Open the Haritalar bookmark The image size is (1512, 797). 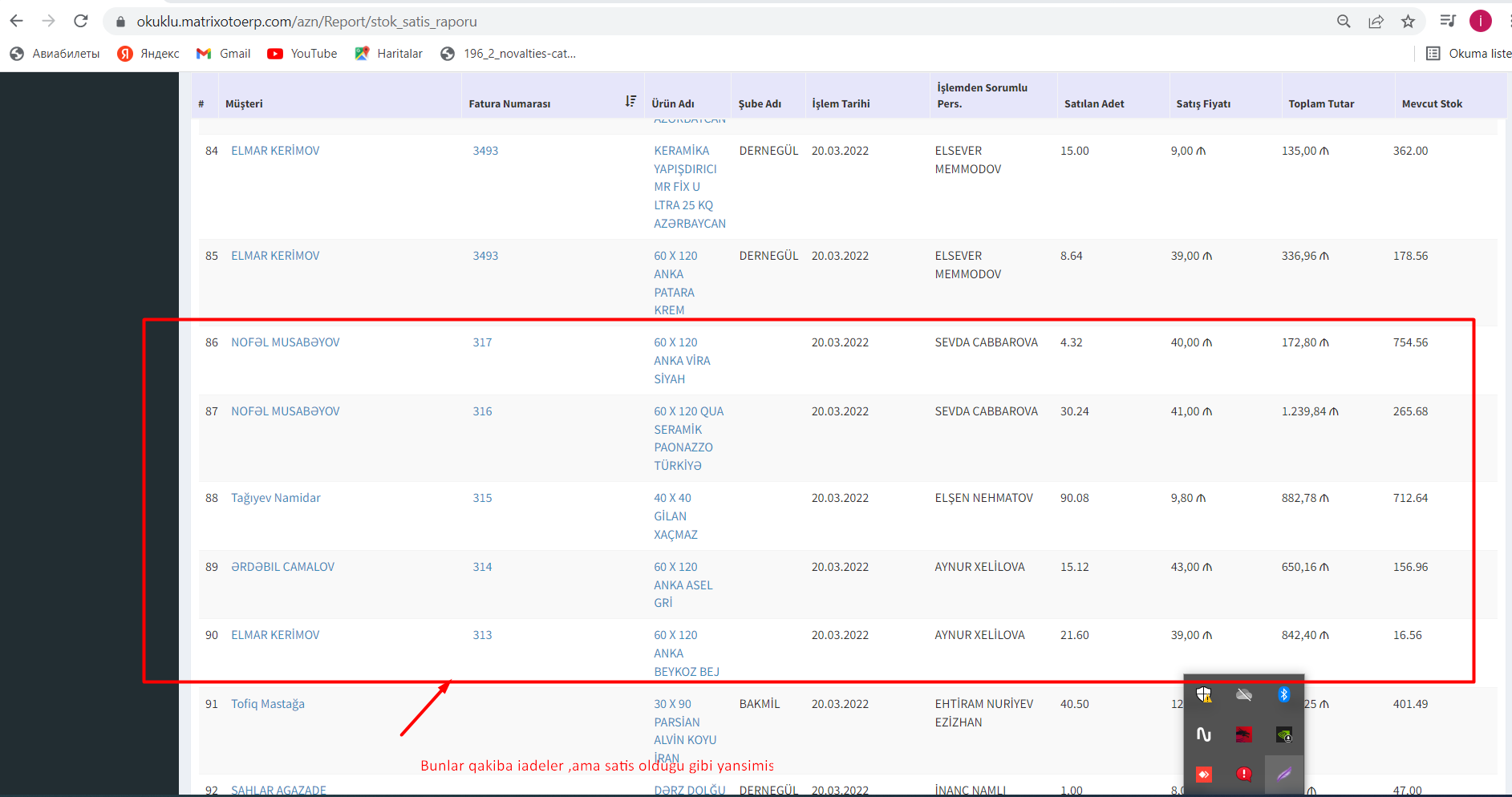(389, 54)
